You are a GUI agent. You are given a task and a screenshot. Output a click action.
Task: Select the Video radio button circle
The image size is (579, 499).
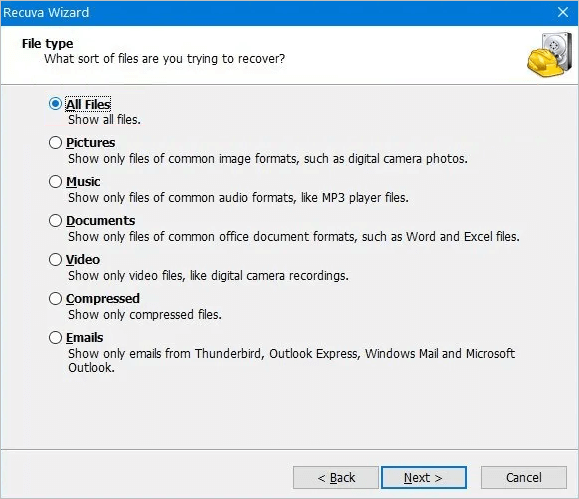pyautogui.click(x=55, y=259)
